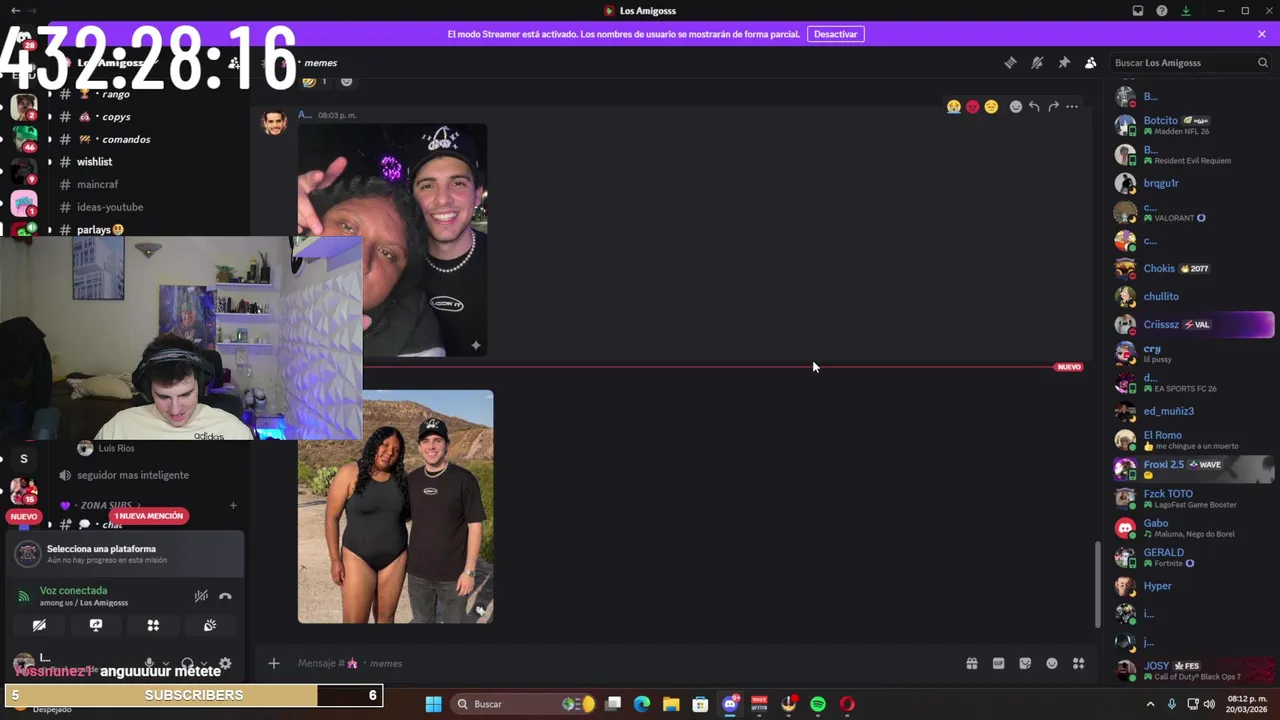Screen dimensions: 1280x720
Task: Start an activity in voice panel
Action: click(153, 625)
